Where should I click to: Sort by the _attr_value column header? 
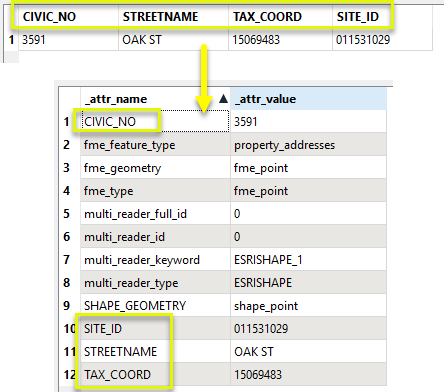[x=308, y=99]
